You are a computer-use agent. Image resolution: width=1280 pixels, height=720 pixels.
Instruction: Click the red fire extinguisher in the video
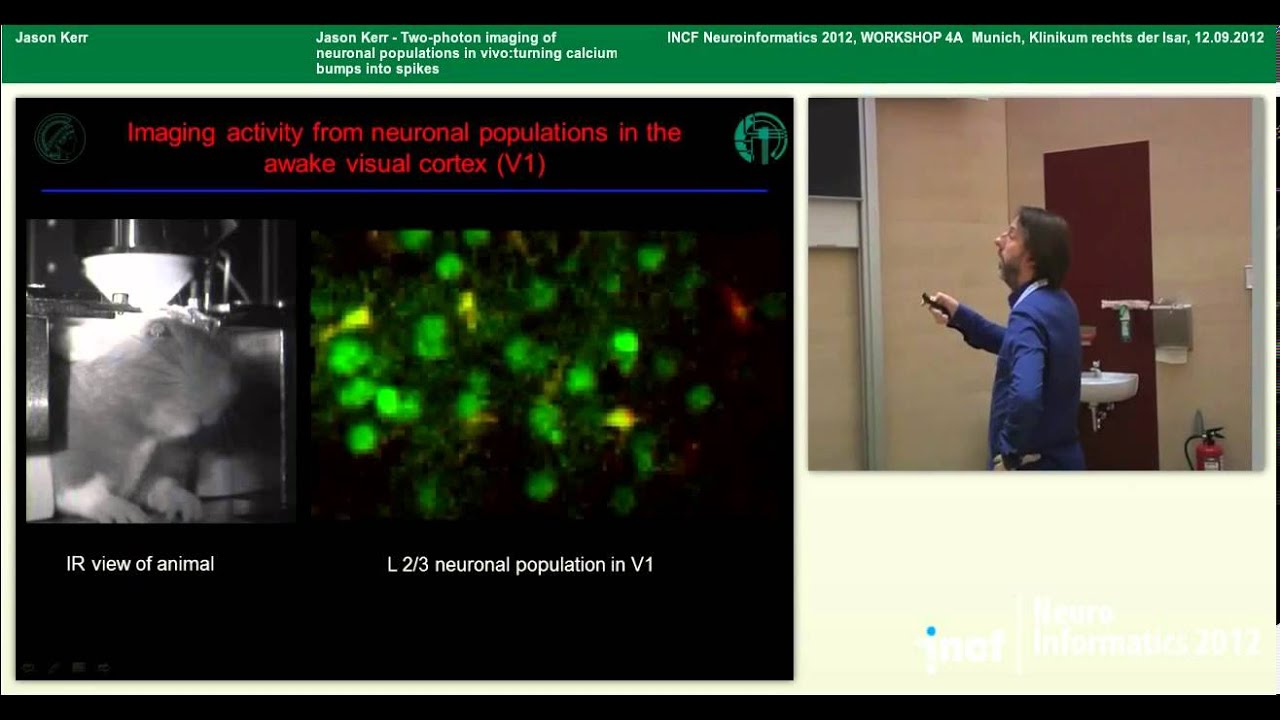point(1208,448)
